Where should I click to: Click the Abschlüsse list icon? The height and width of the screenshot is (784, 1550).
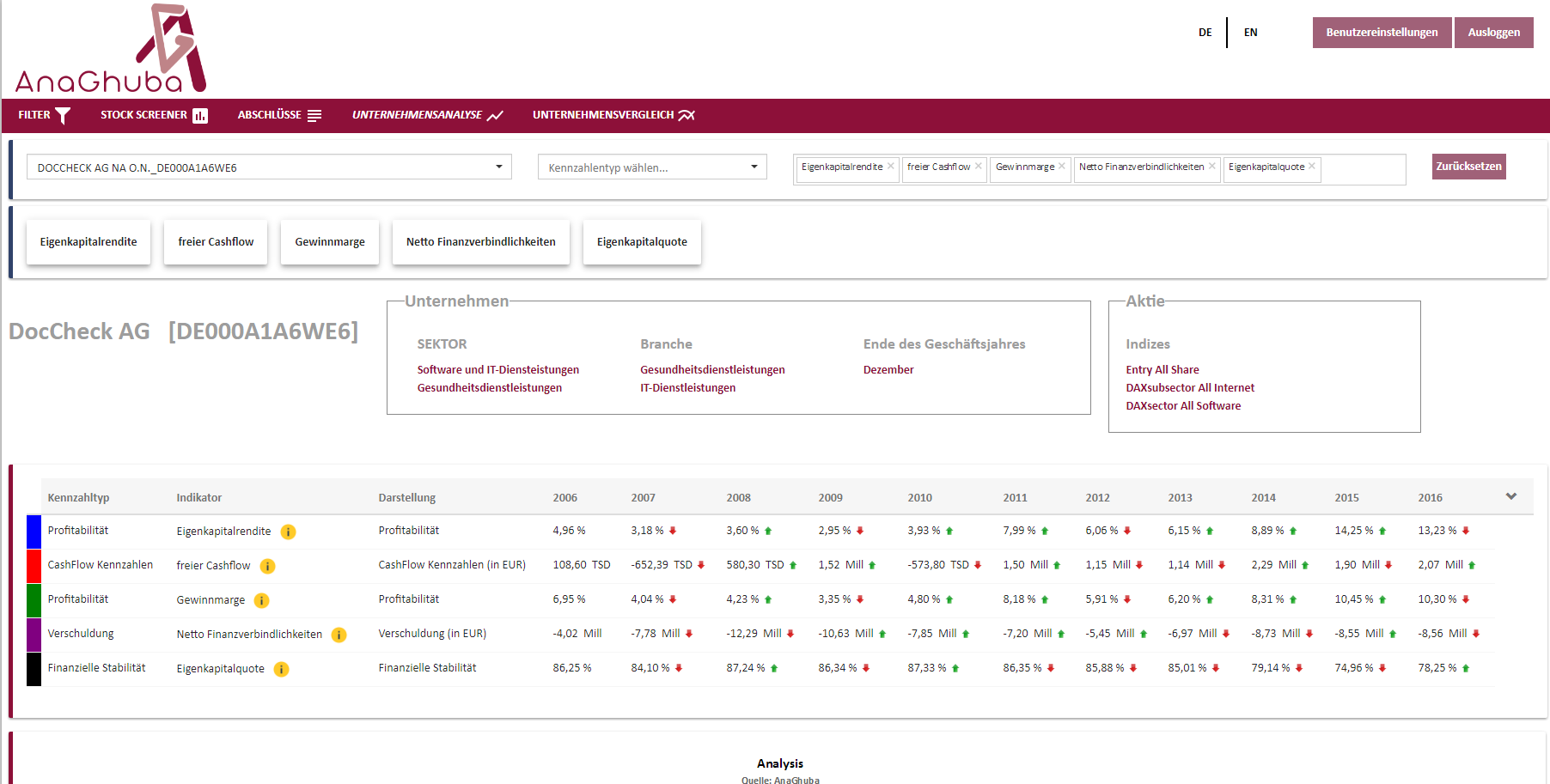(x=315, y=114)
